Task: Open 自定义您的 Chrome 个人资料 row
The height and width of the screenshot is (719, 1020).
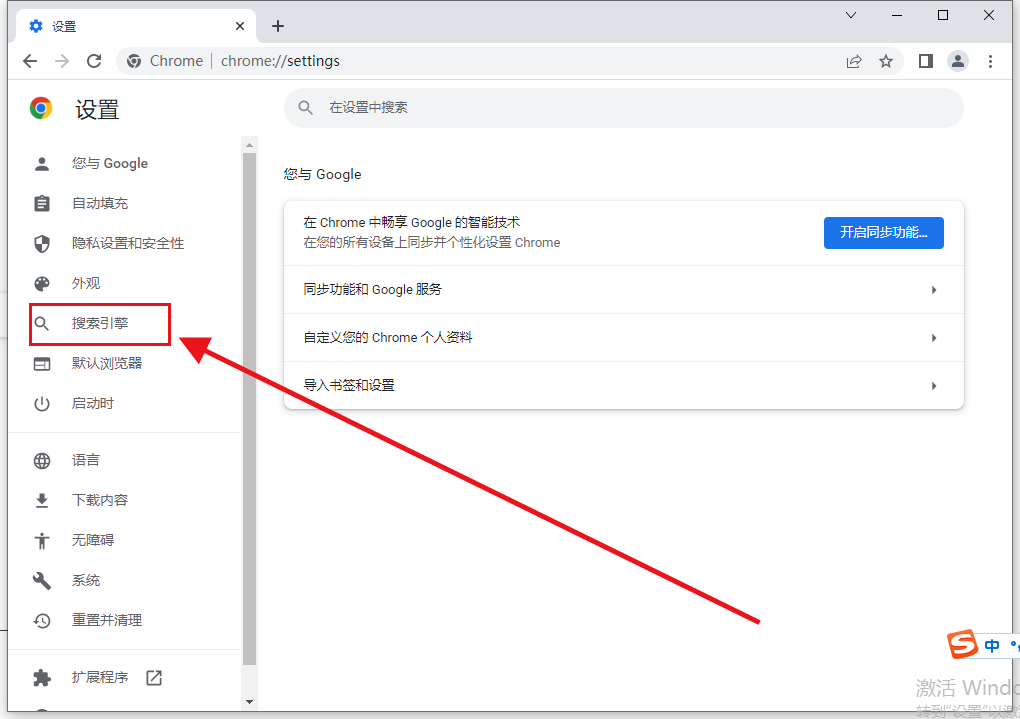Action: (x=623, y=338)
